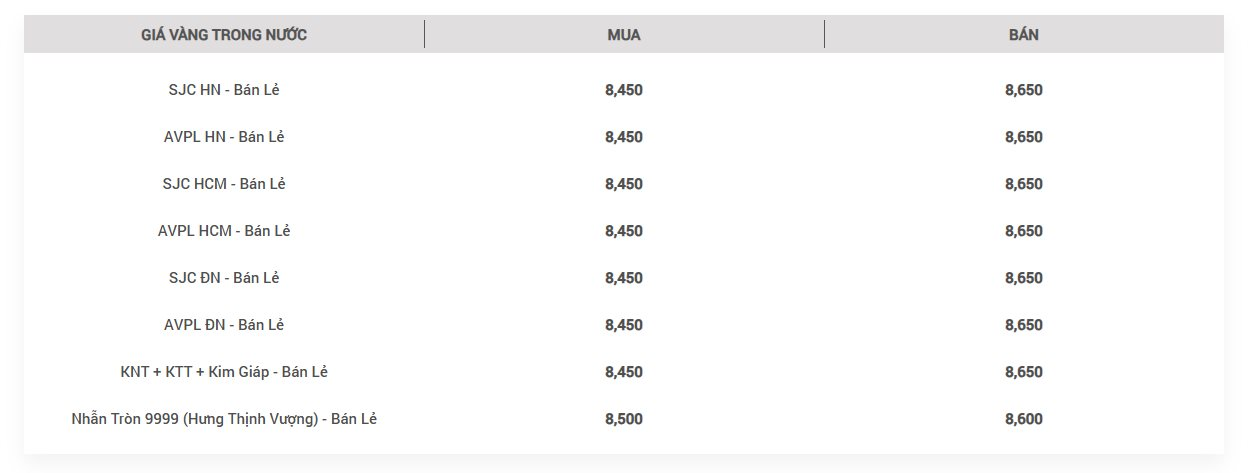Screen dimensions: 1248x473
Task: Click the sell price 8,600 for Nhẫn Tròn 9999
Action: 1024,419
